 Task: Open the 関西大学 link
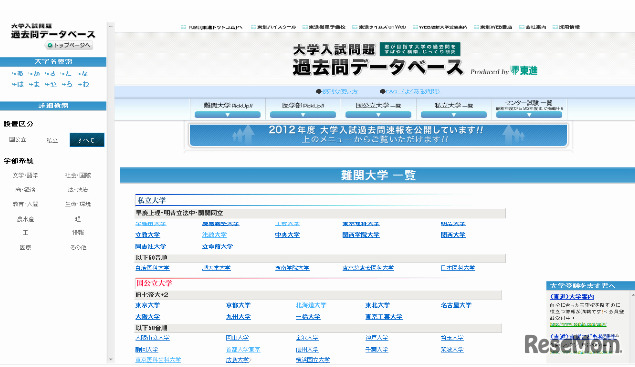coord(453,235)
